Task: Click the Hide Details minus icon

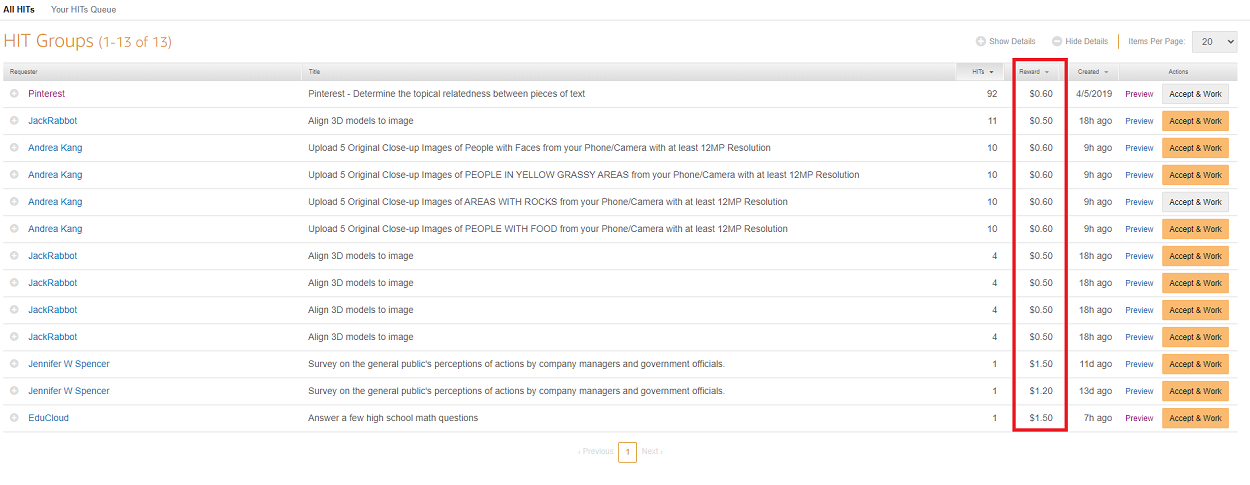Action: point(1057,41)
